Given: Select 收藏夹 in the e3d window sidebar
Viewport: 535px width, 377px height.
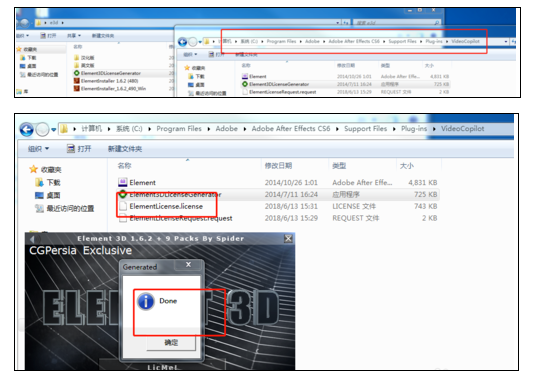Looking at the screenshot, I should tap(28, 49).
